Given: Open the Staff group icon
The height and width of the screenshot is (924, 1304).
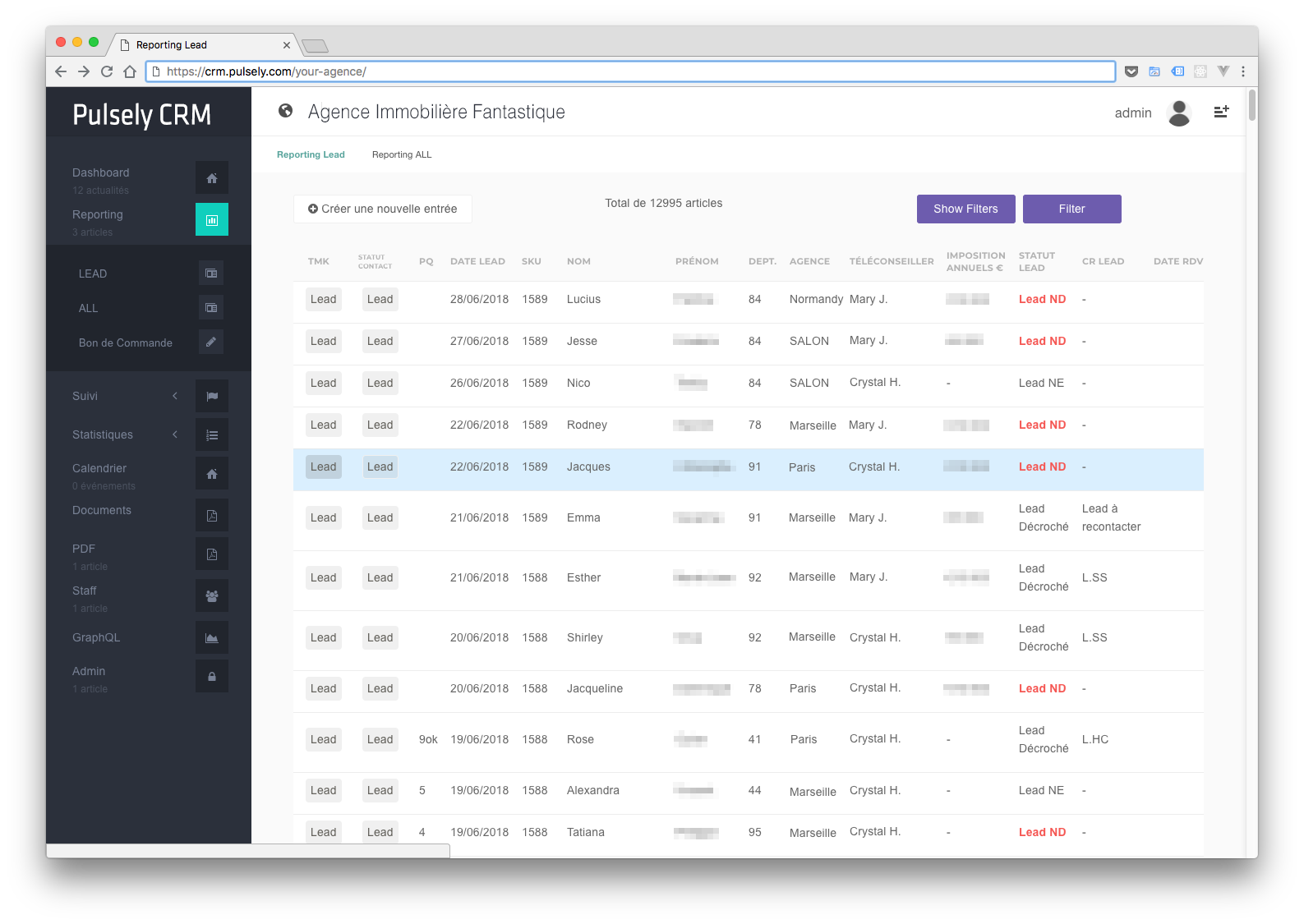Looking at the screenshot, I should point(212,596).
